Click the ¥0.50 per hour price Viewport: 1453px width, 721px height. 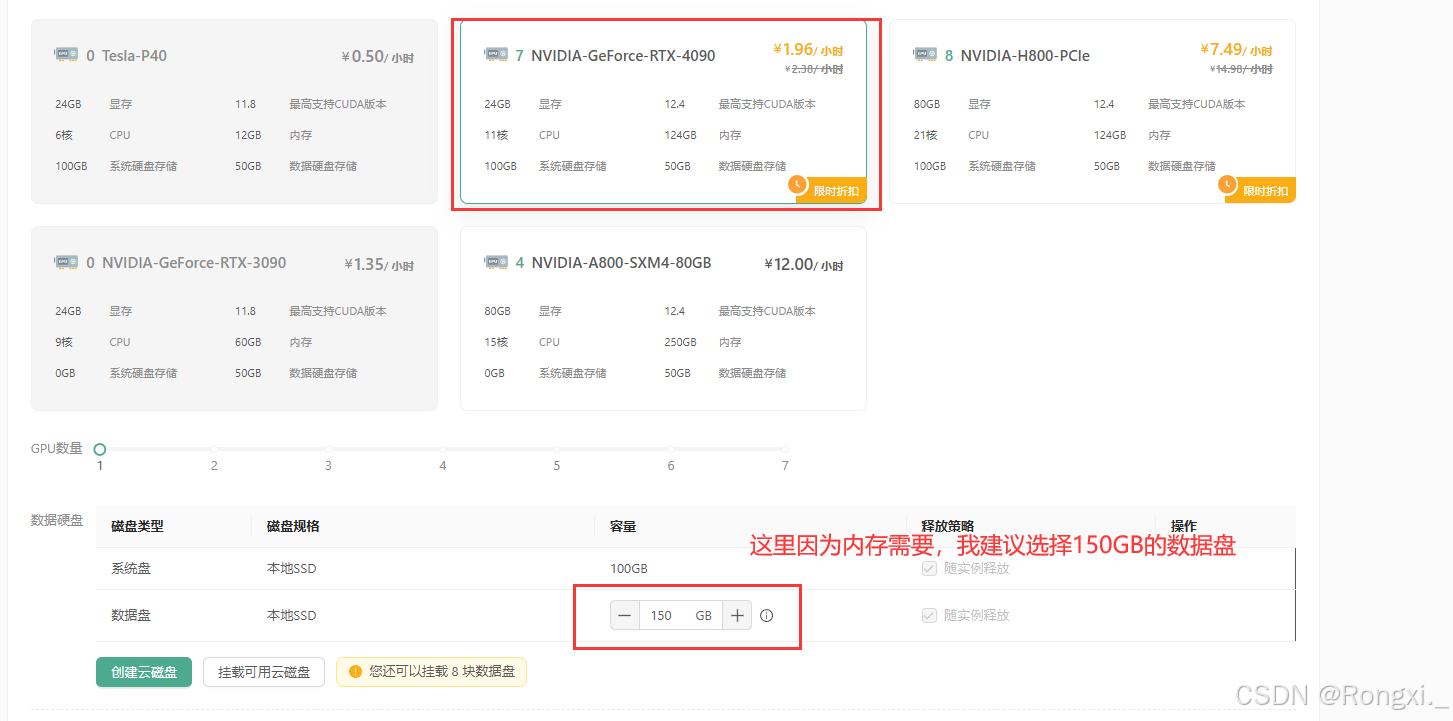(378, 57)
